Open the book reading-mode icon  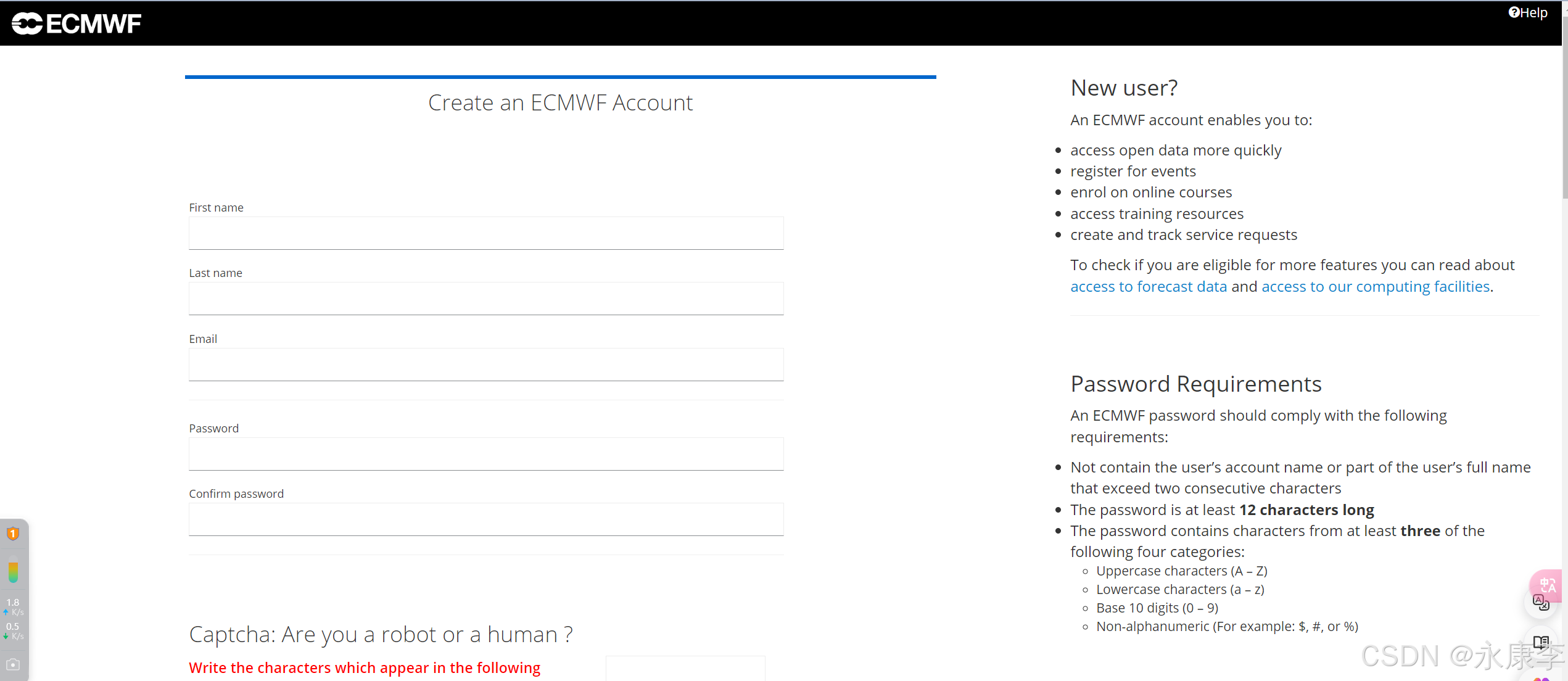1540,642
